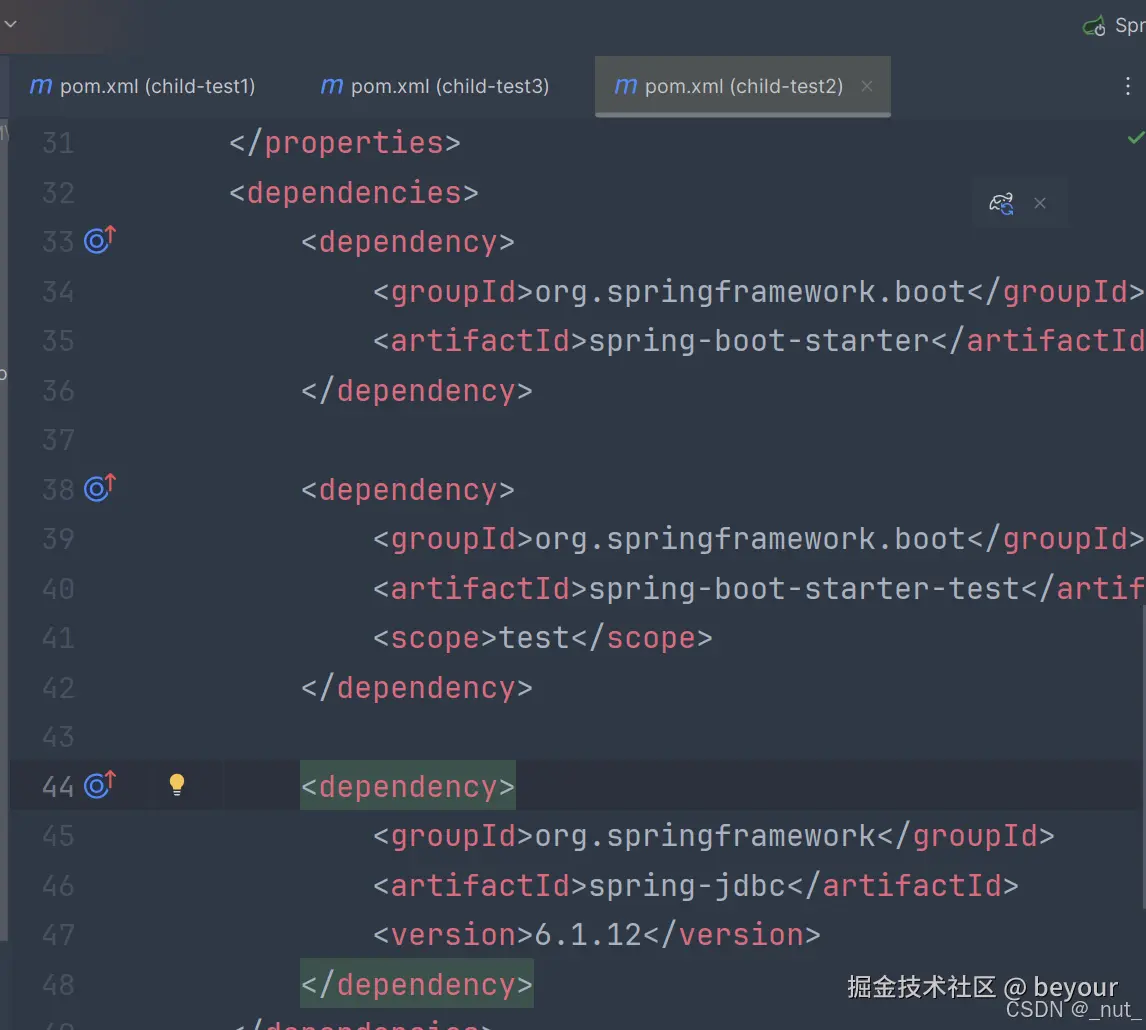Click gutter dependency marker on line 38

(x=100, y=488)
